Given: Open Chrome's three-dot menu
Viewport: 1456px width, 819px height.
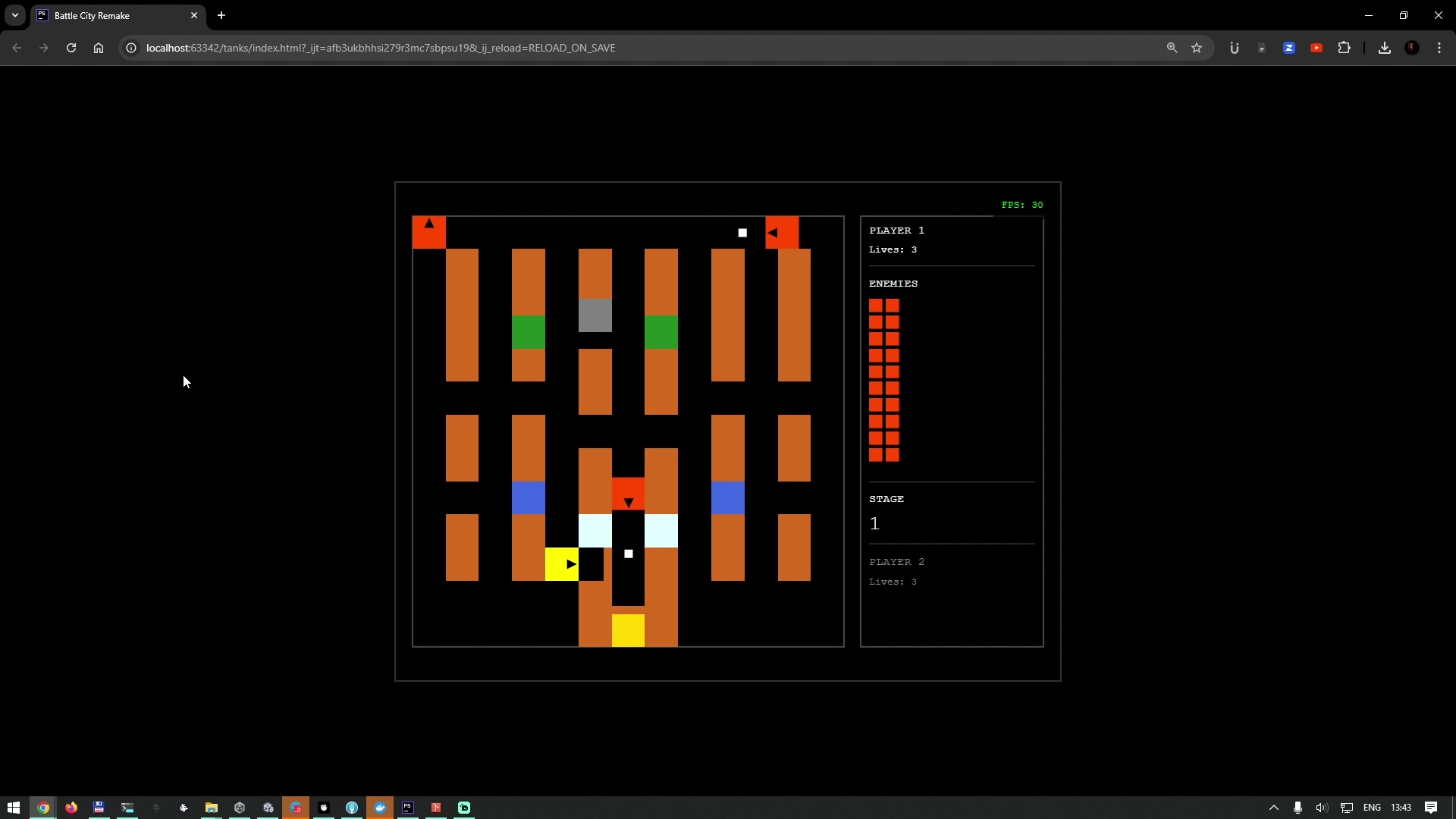Looking at the screenshot, I should tap(1439, 47).
